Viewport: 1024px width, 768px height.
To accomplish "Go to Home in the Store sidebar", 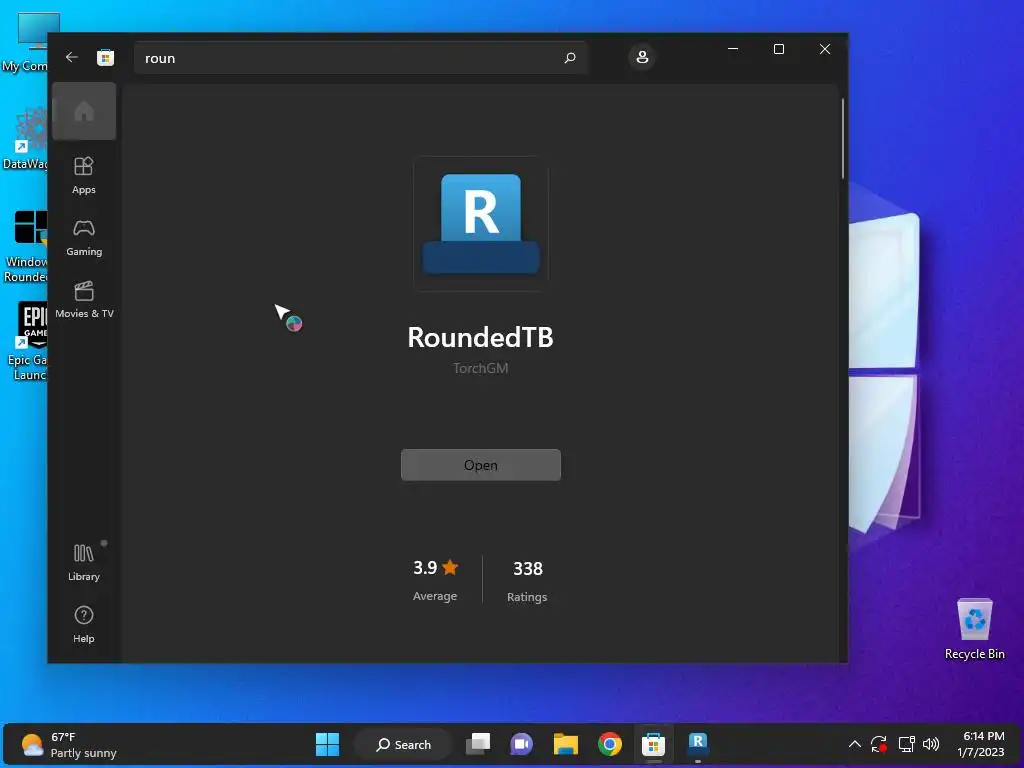I will (x=84, y=111).
